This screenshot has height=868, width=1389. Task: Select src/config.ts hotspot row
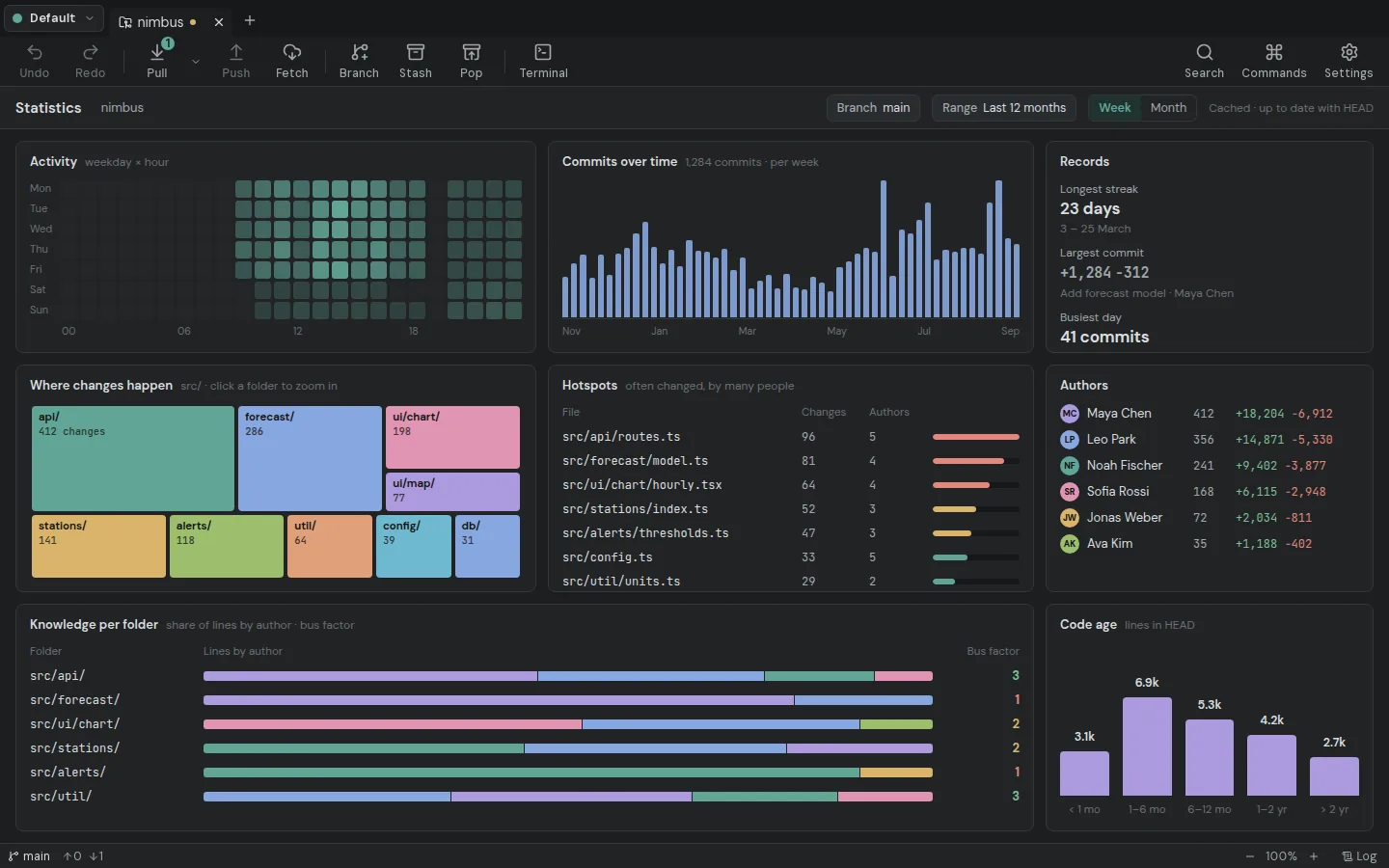point(791,557)
